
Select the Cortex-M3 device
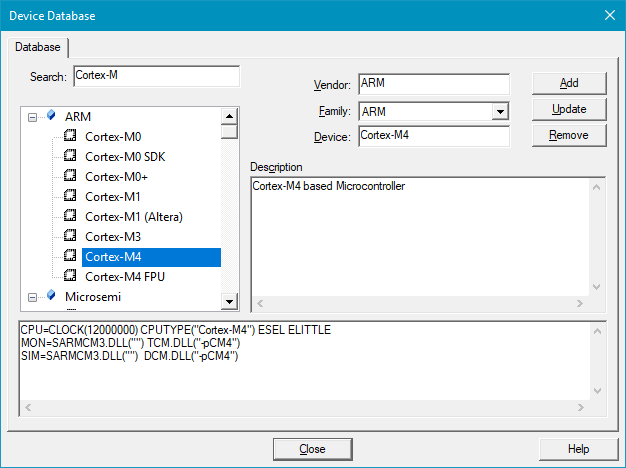[x=113, y=237]
